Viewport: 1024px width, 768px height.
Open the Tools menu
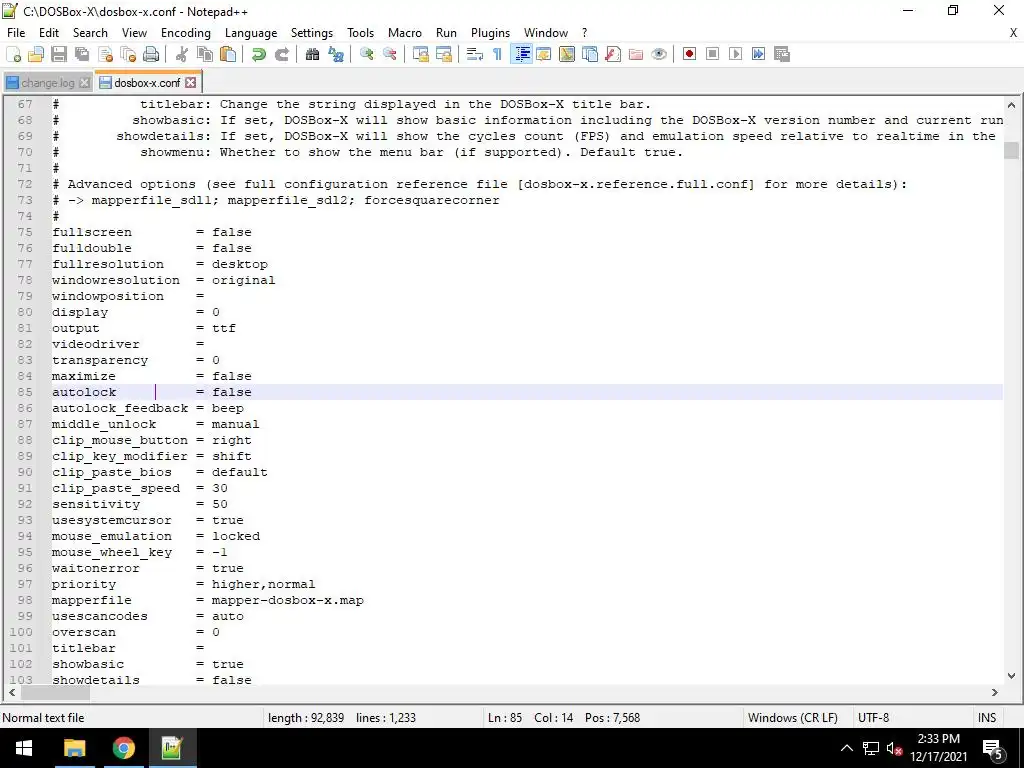(360, 33)
